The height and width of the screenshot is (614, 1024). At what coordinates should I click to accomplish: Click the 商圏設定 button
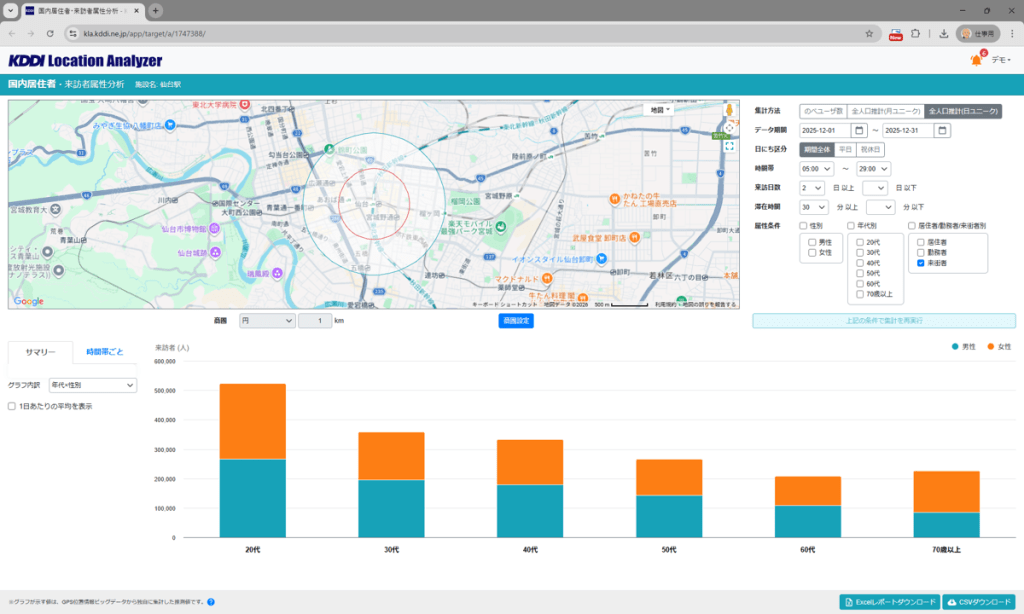(515, 321)
